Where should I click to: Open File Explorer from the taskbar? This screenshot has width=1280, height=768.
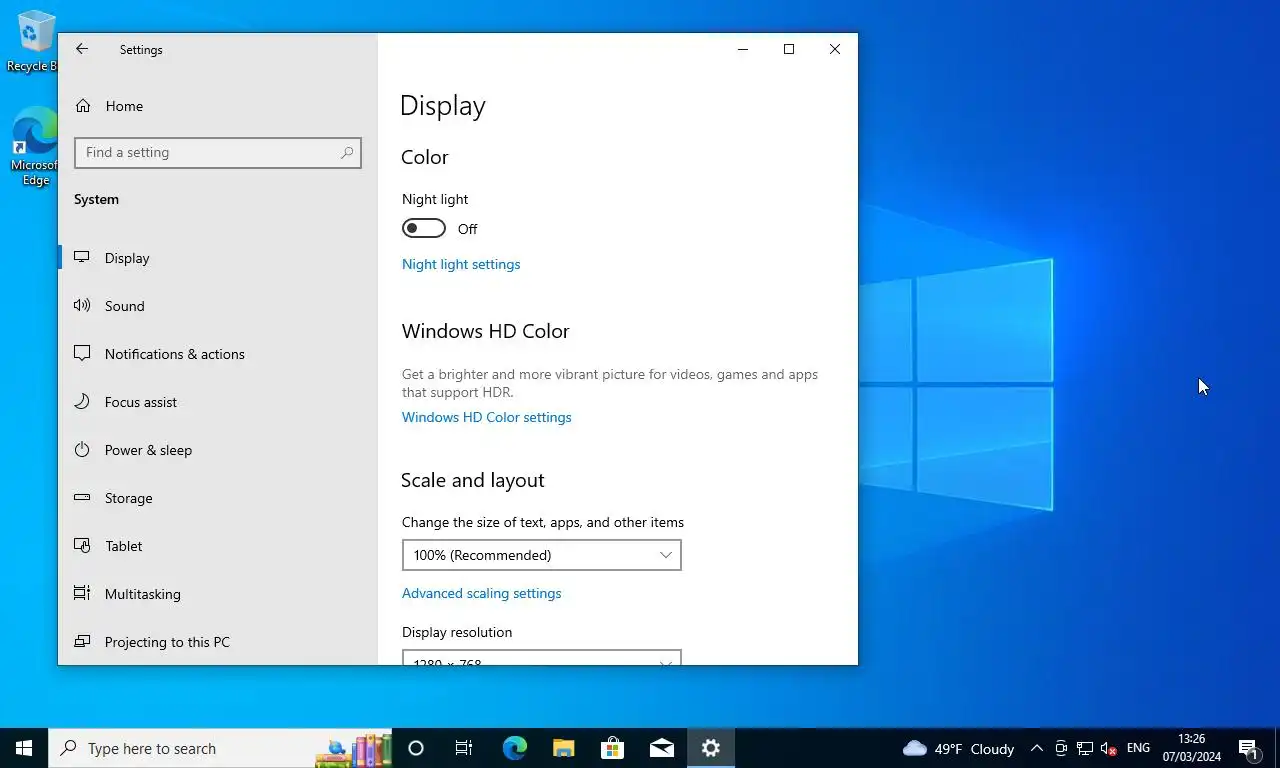[563, 748]
